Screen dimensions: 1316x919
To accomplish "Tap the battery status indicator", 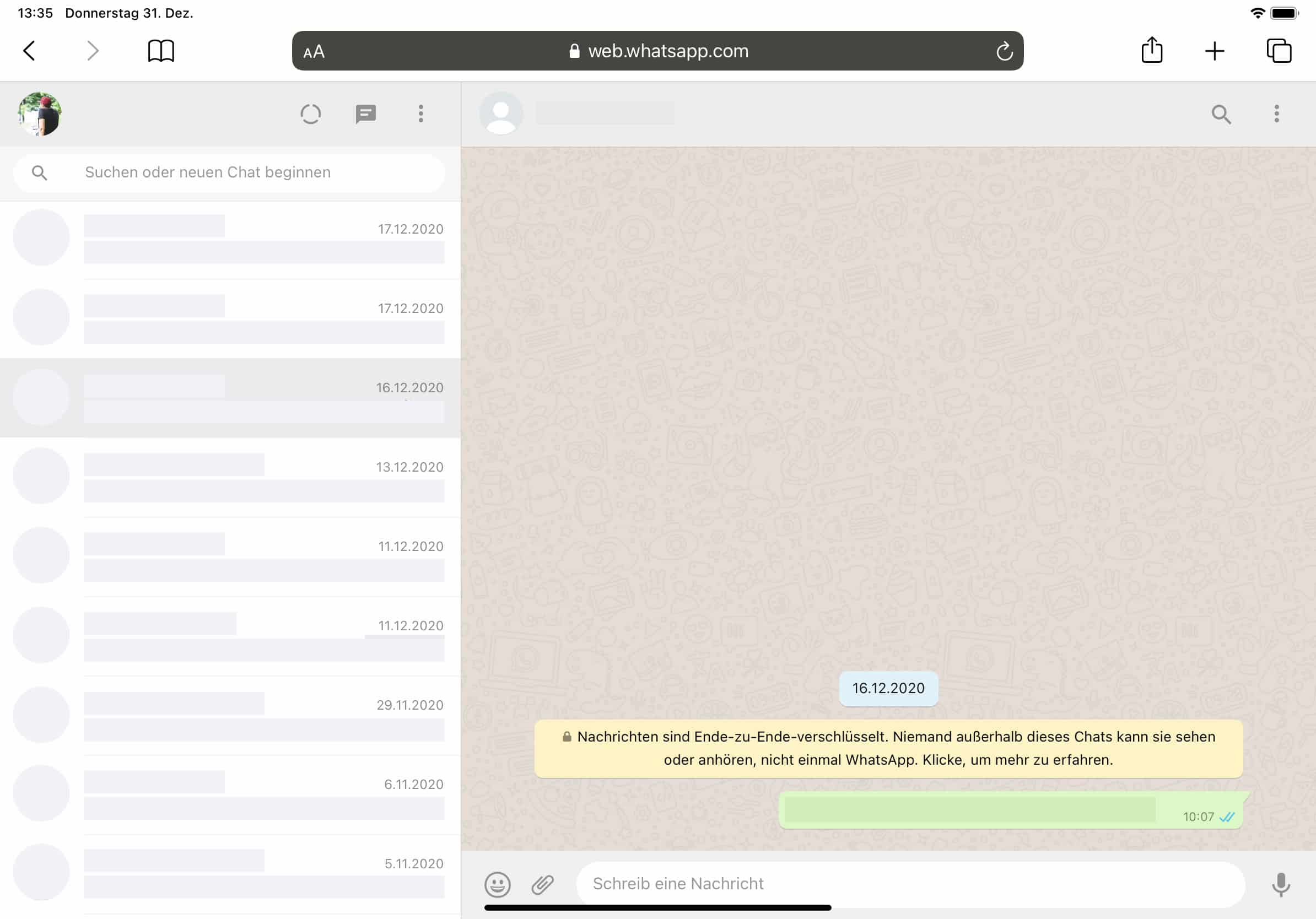I will [x=1285, y=13].
